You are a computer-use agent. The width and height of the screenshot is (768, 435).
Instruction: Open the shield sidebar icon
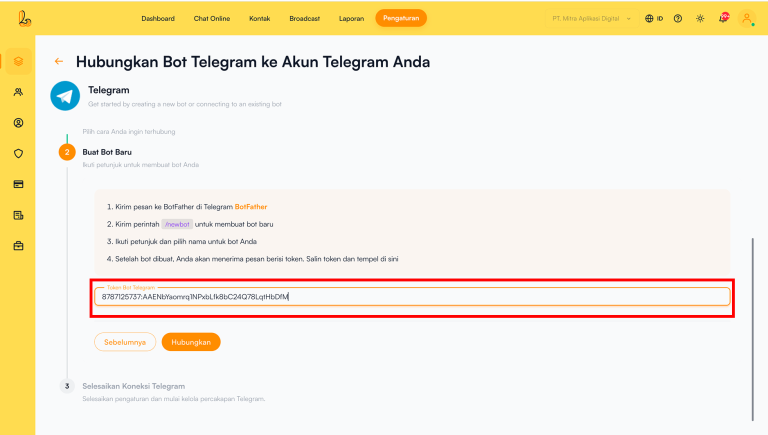pos(18,154)
